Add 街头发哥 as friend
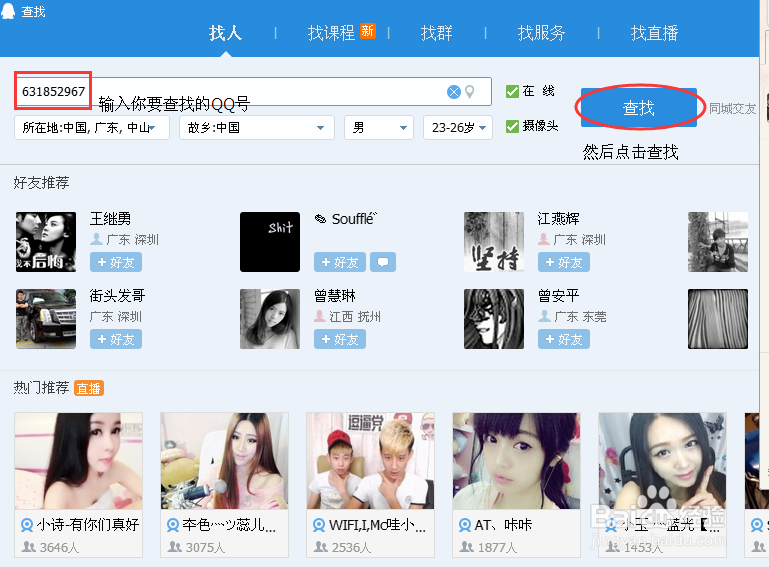Screen dimensions: 769x567 (116, 339)
